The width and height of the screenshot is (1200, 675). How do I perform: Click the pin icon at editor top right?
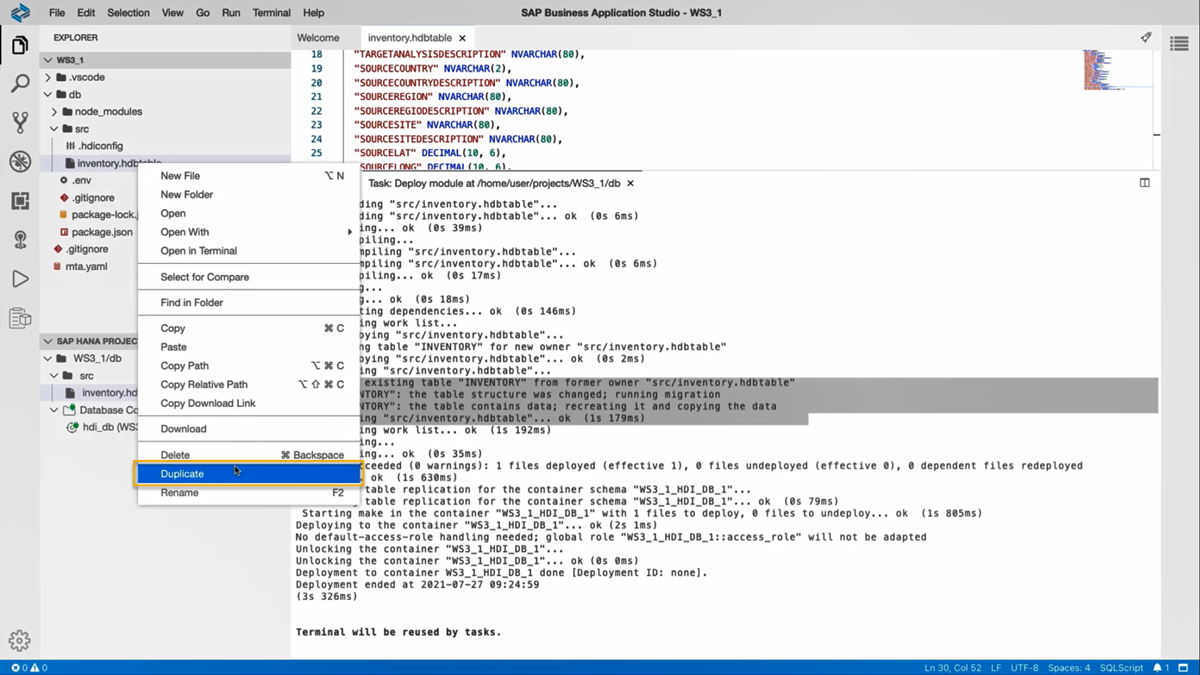tap(1146, 38)
